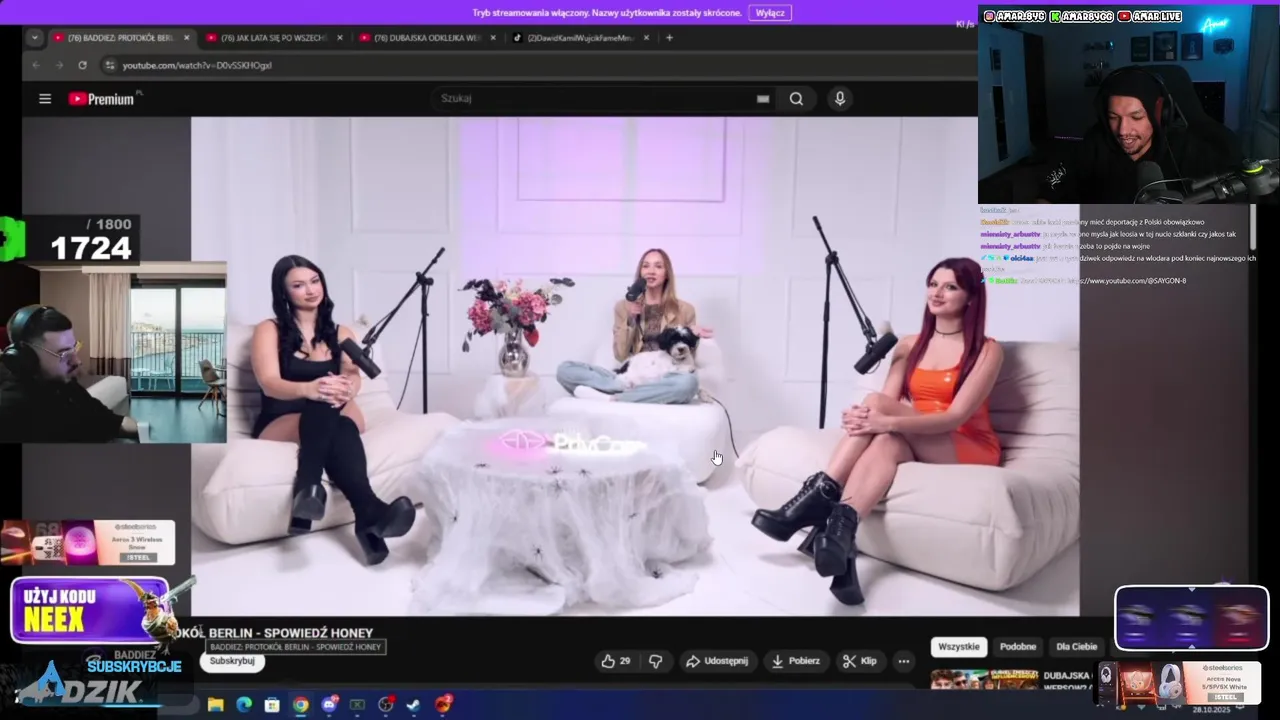Switch to JAK LATA SIĘ PO WSZECH tab
The width and height of the screenshot is (1280, 720).
[273, 38]
